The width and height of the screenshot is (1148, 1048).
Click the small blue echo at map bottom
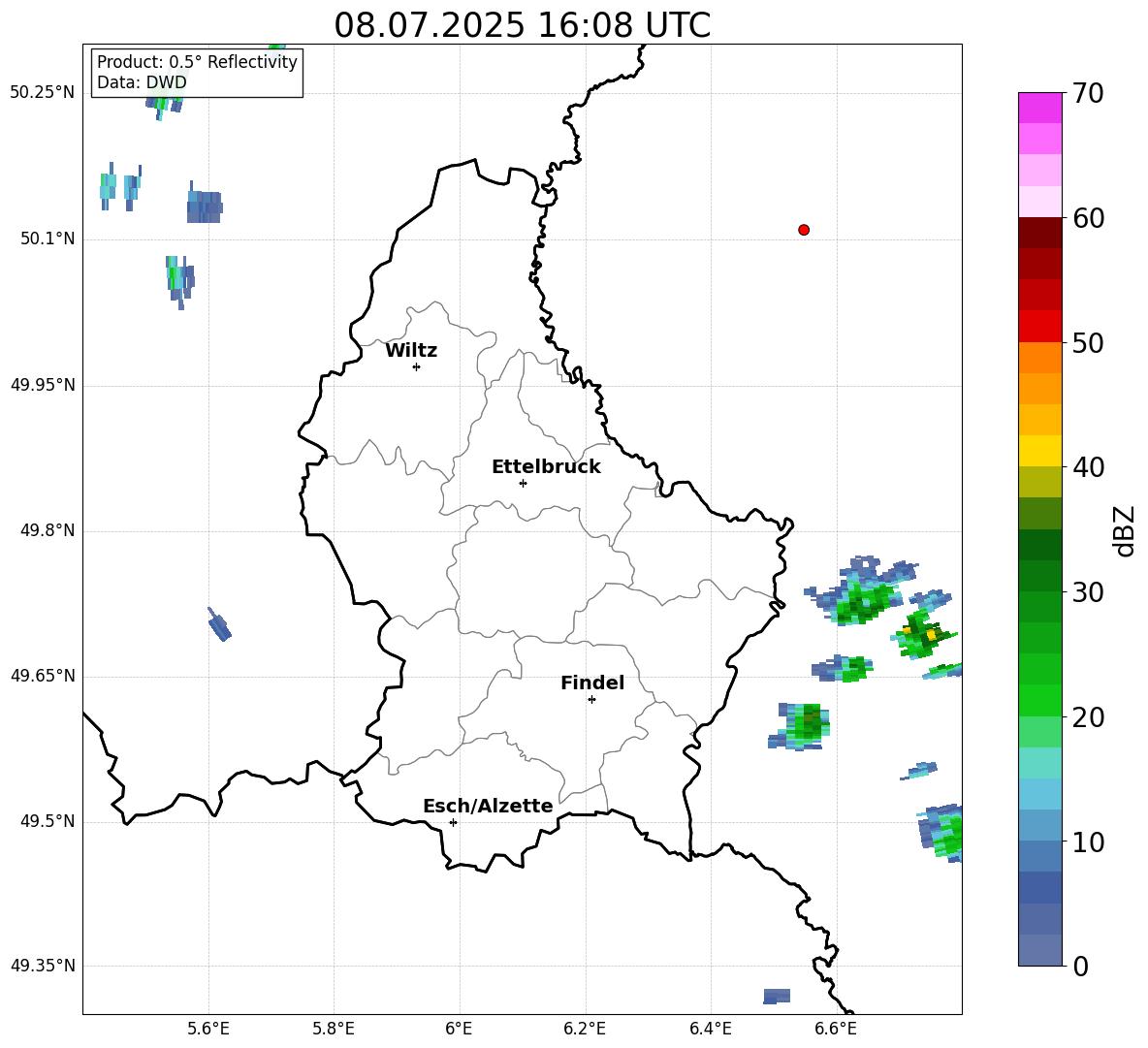777,996
